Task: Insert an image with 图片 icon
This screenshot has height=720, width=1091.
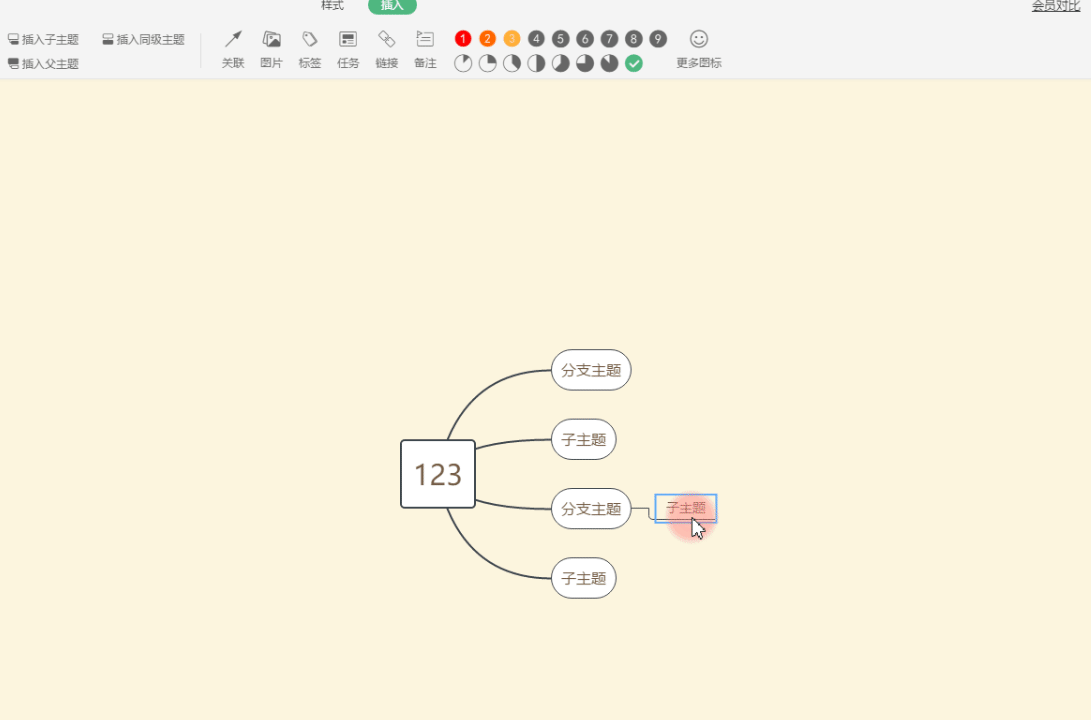Action: 271,40
